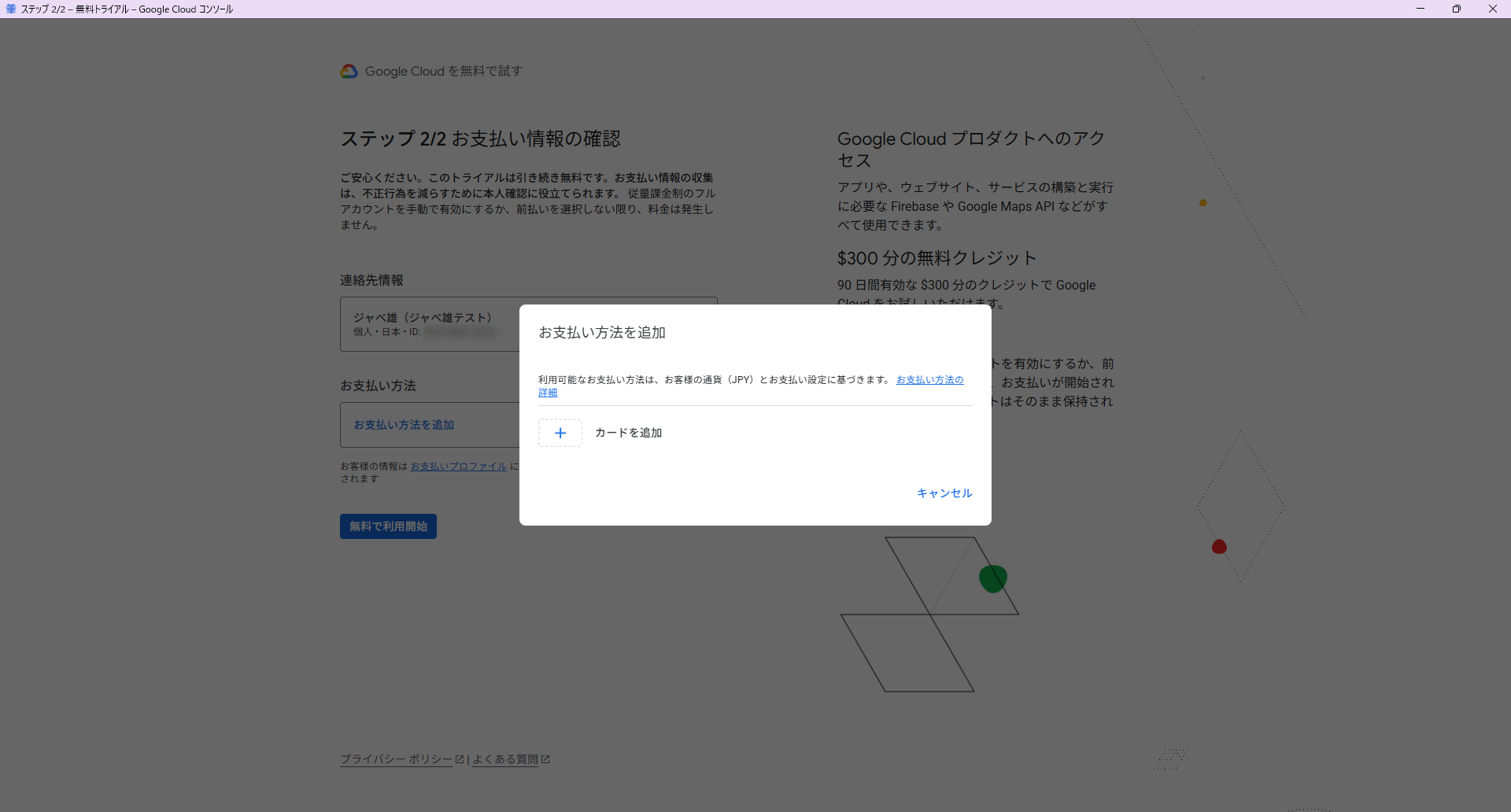Click the app icon in the title bar

[11, 9]
